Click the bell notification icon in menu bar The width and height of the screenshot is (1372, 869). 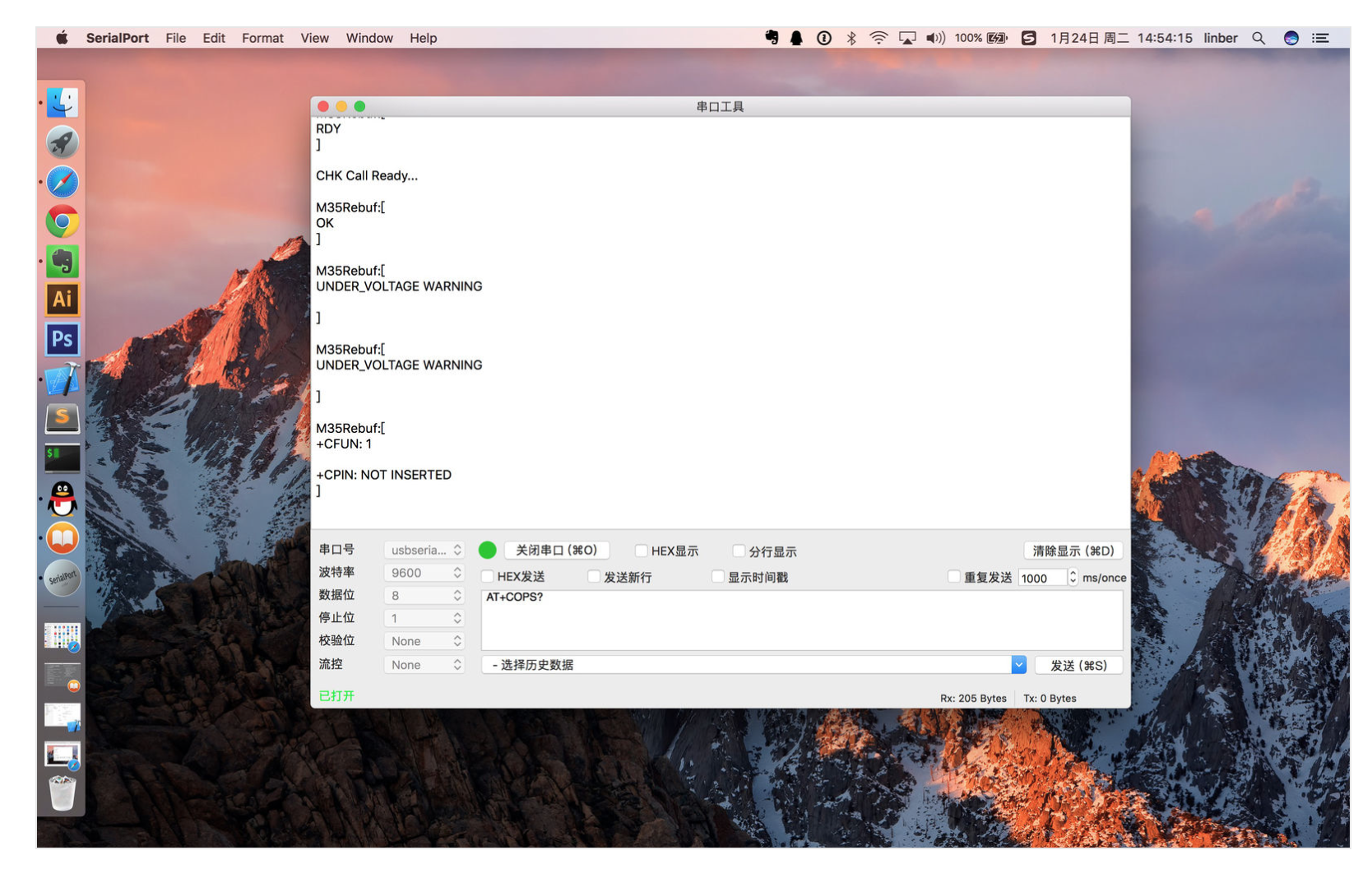click(x=796, y=38)
